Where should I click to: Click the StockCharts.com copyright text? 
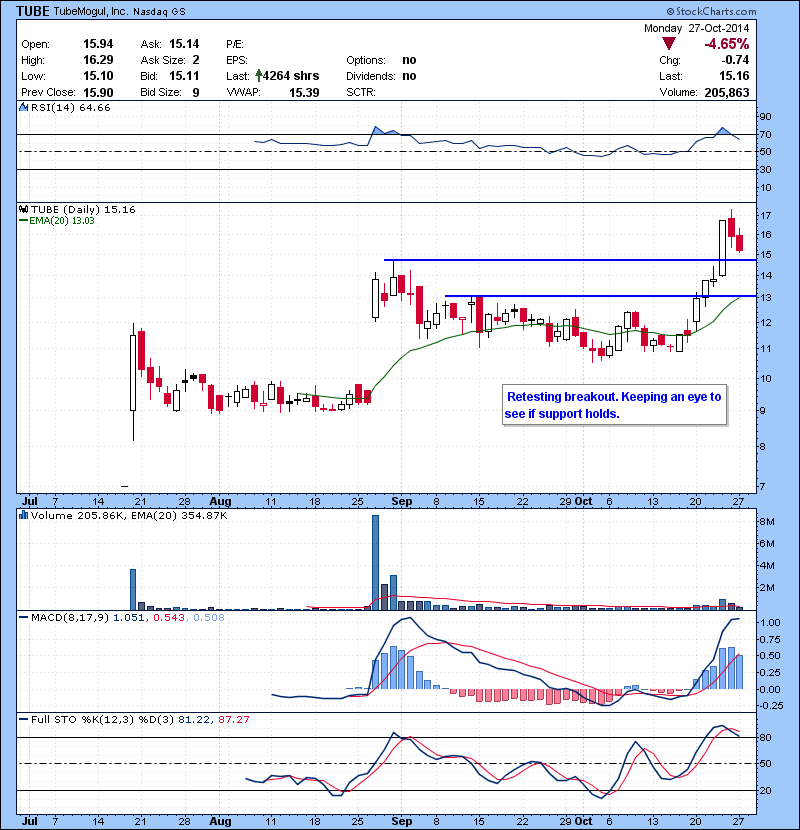743,11
